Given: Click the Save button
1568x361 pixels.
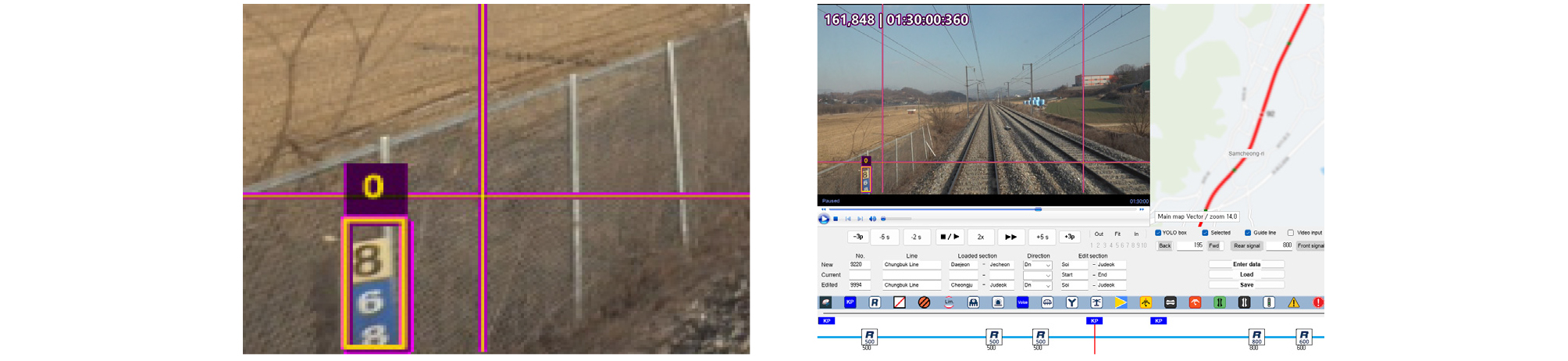Looking at the screenshot, I should [1247, 284].
